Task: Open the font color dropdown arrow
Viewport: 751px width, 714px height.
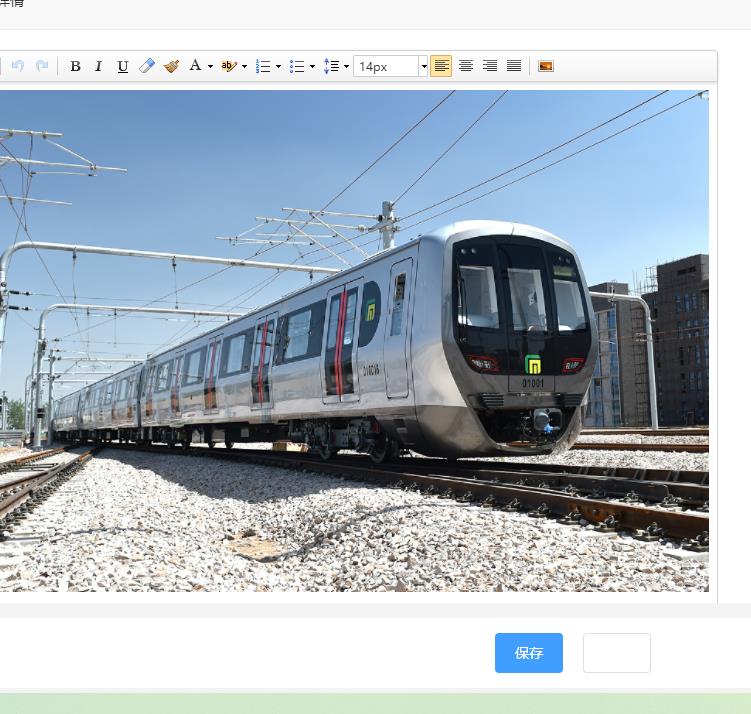Action: tap(210, 67)
